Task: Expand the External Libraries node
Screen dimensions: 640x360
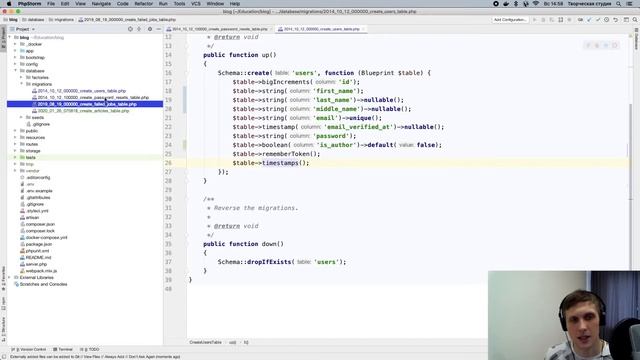Action: pos(10,277)
